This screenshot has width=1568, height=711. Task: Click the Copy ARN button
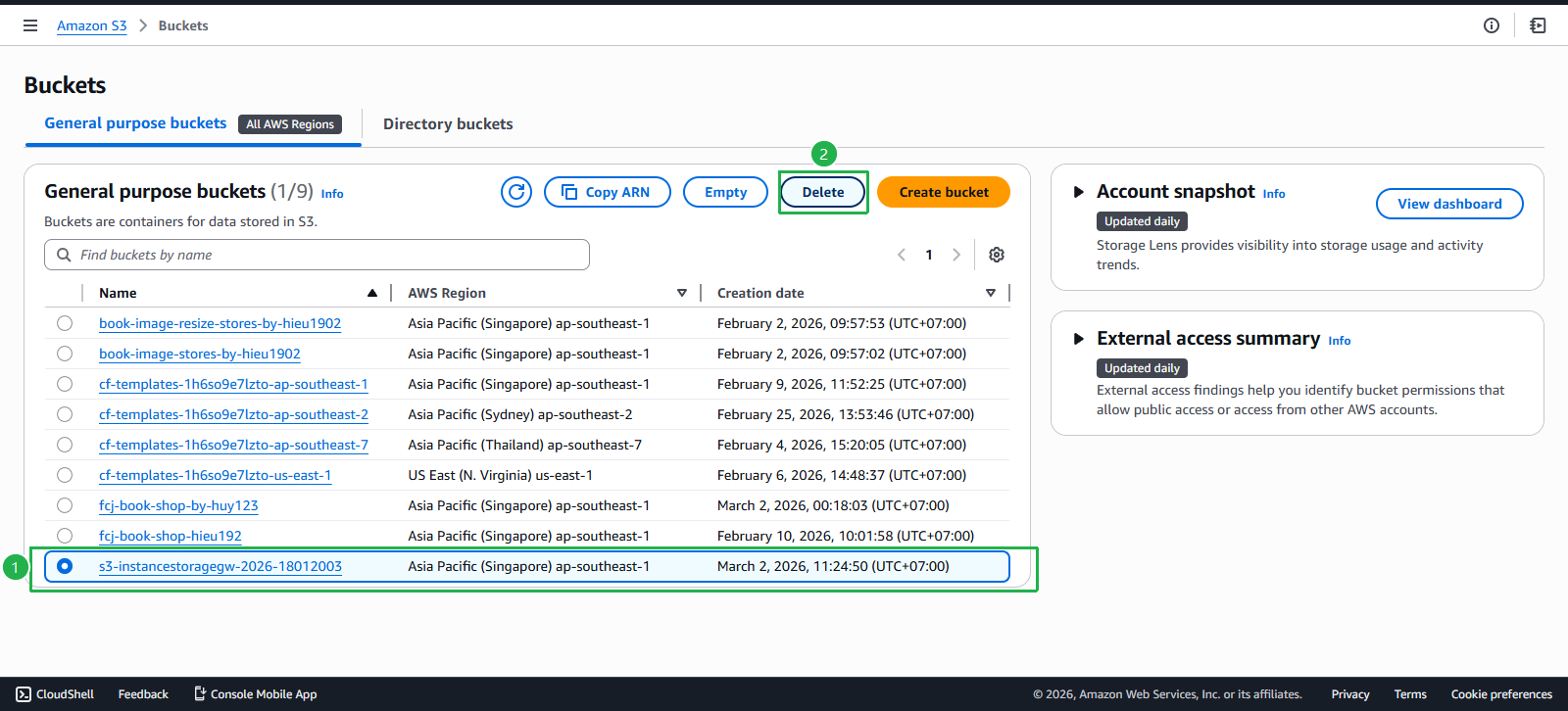coord(608,192)
